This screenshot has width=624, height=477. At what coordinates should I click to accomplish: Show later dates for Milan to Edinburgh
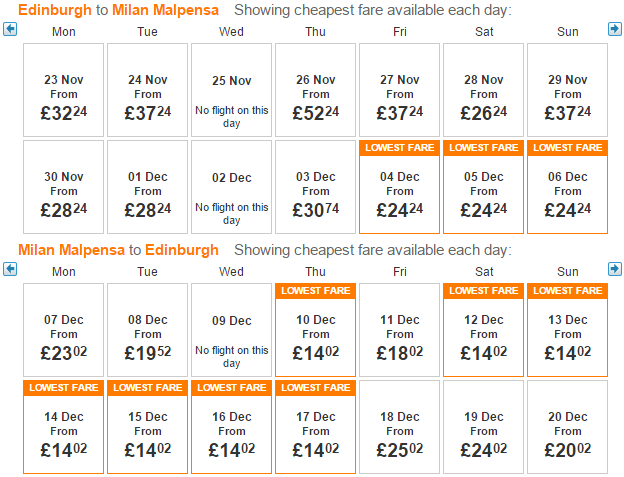click(x=614, y=269)
